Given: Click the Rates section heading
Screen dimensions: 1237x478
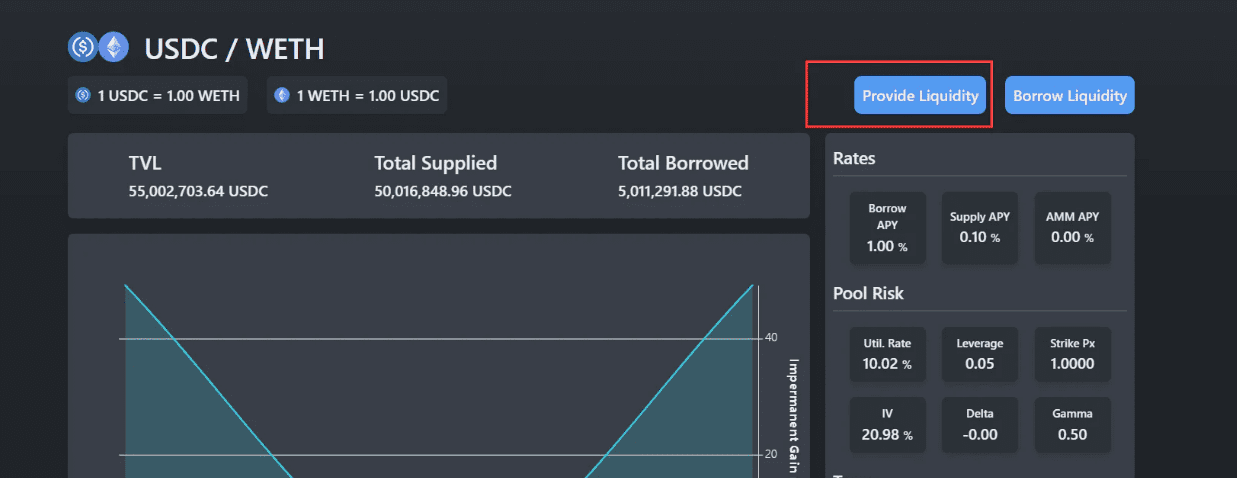Looking at the screenshot, I should [x=854, y=159].
